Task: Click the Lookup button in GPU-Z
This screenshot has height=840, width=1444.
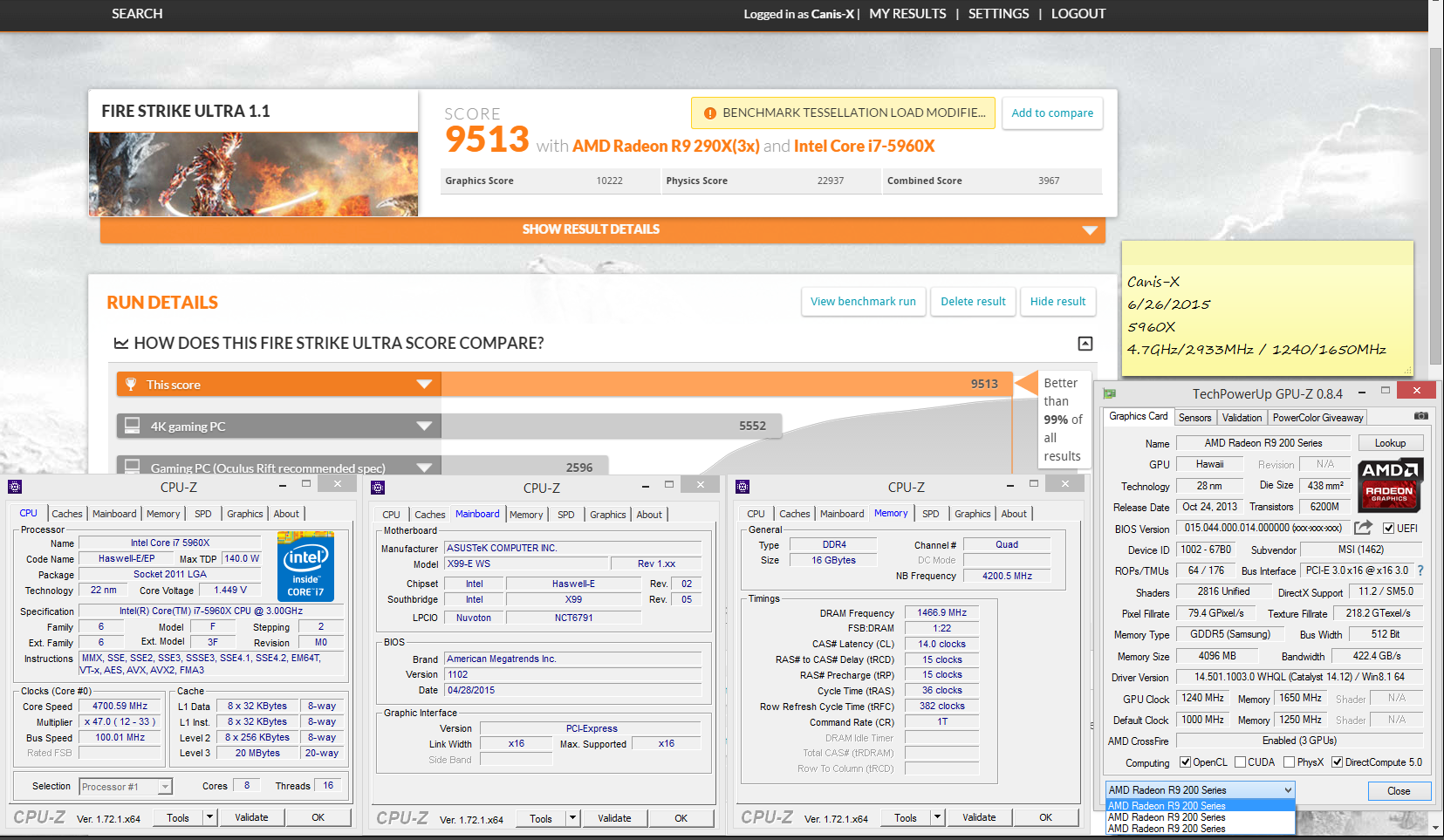Action: 1390,443
